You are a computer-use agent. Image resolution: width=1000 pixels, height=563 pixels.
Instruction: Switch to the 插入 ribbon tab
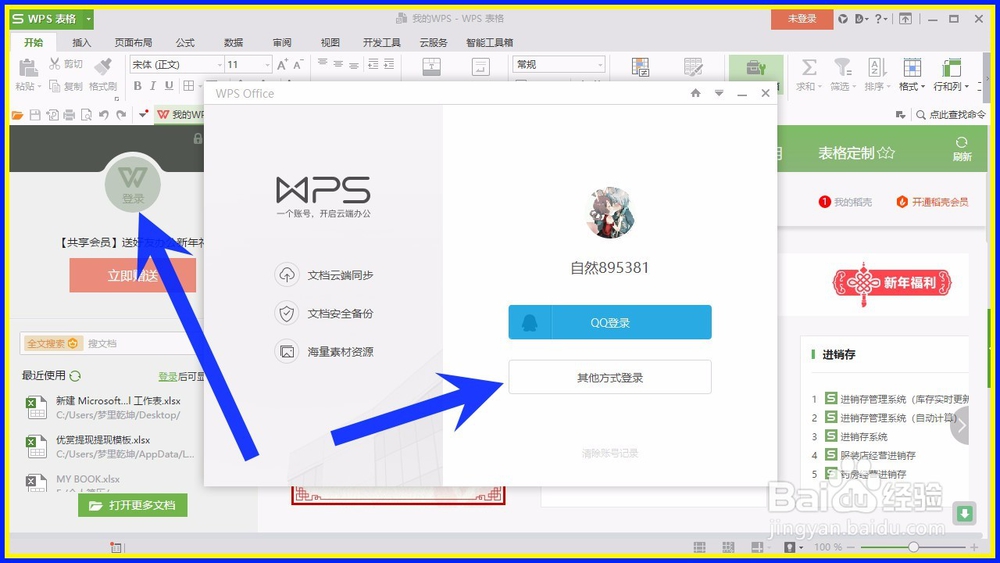pos(82,43)
